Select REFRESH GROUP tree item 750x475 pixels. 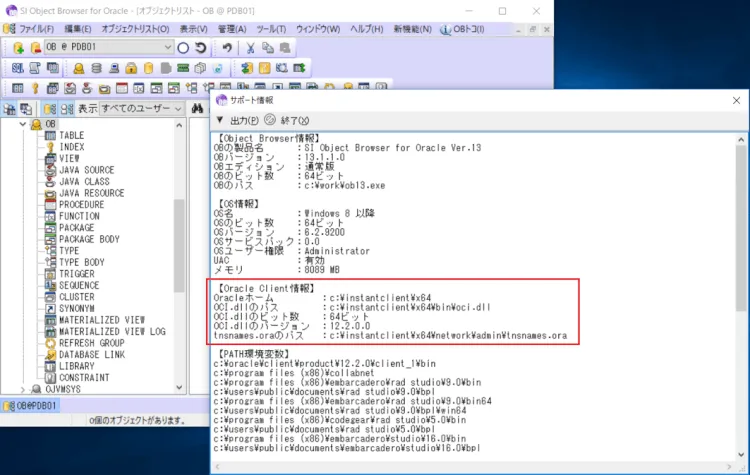tap(91, 343)
